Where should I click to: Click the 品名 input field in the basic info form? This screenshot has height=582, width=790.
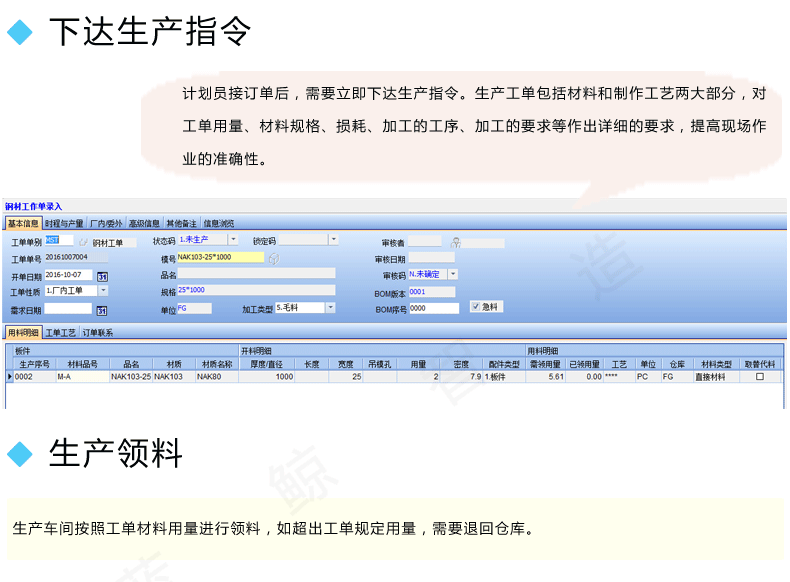click(x=256, y=273)
